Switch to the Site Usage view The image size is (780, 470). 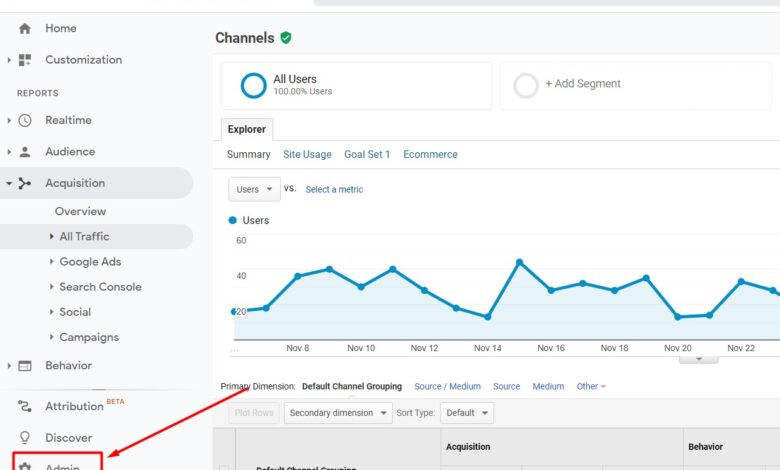[x=307, y=155]
